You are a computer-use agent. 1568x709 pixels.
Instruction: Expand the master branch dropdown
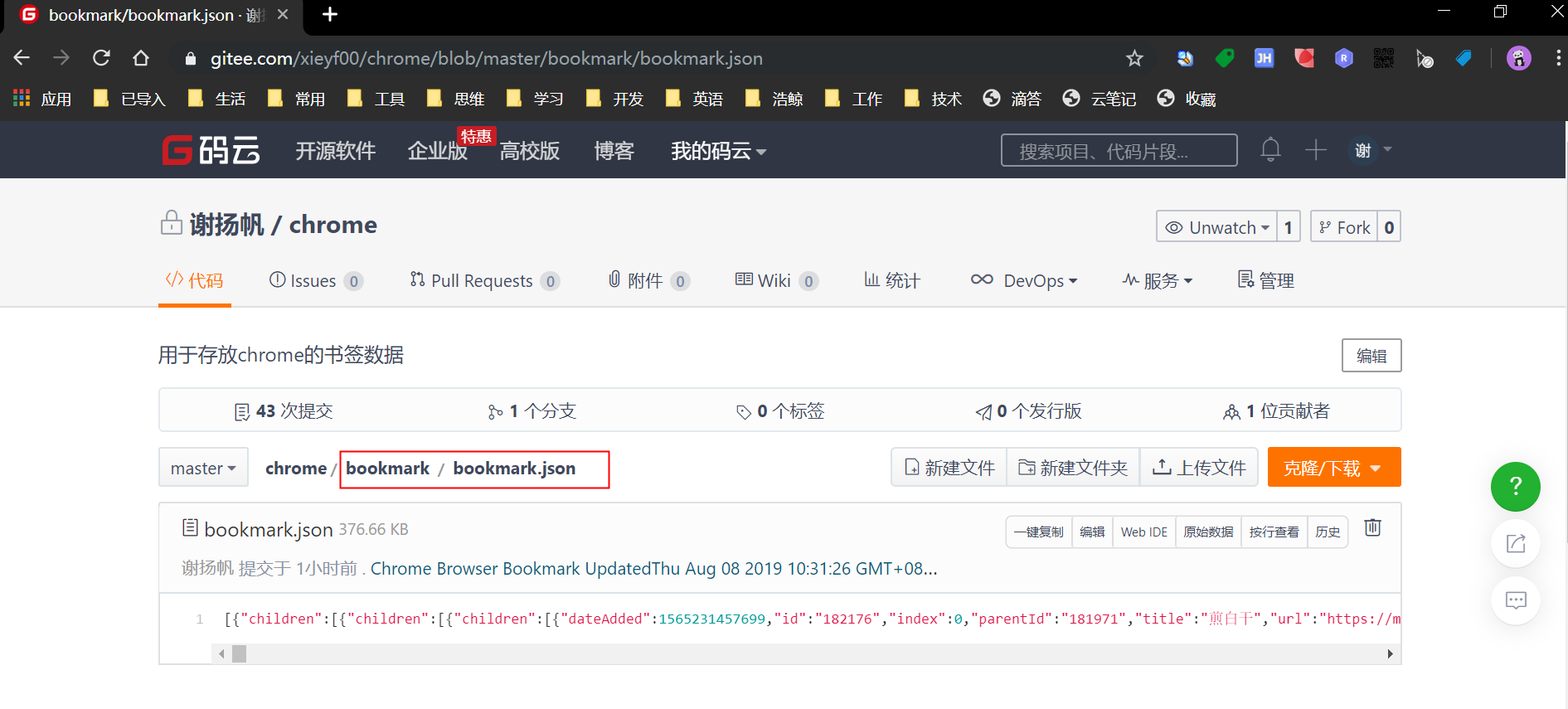[x=203, y=469]
